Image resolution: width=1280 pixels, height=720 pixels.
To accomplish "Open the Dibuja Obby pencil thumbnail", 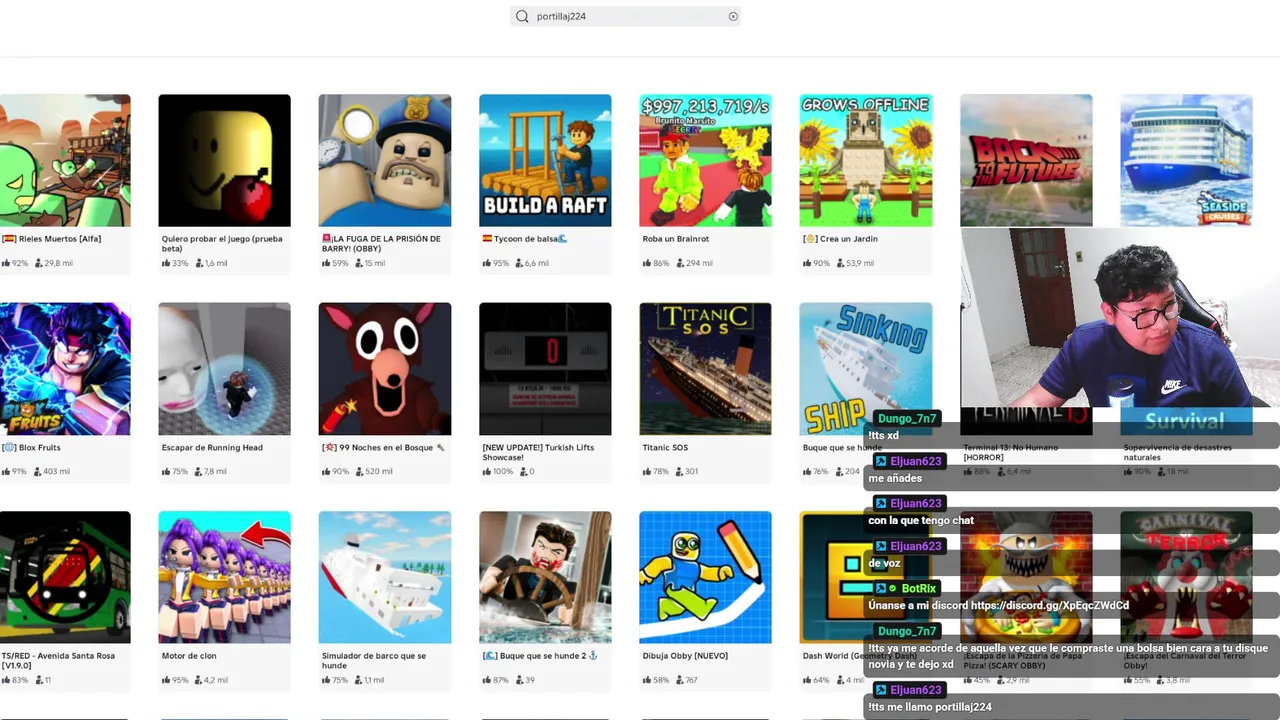I will (x=705, y=577).
